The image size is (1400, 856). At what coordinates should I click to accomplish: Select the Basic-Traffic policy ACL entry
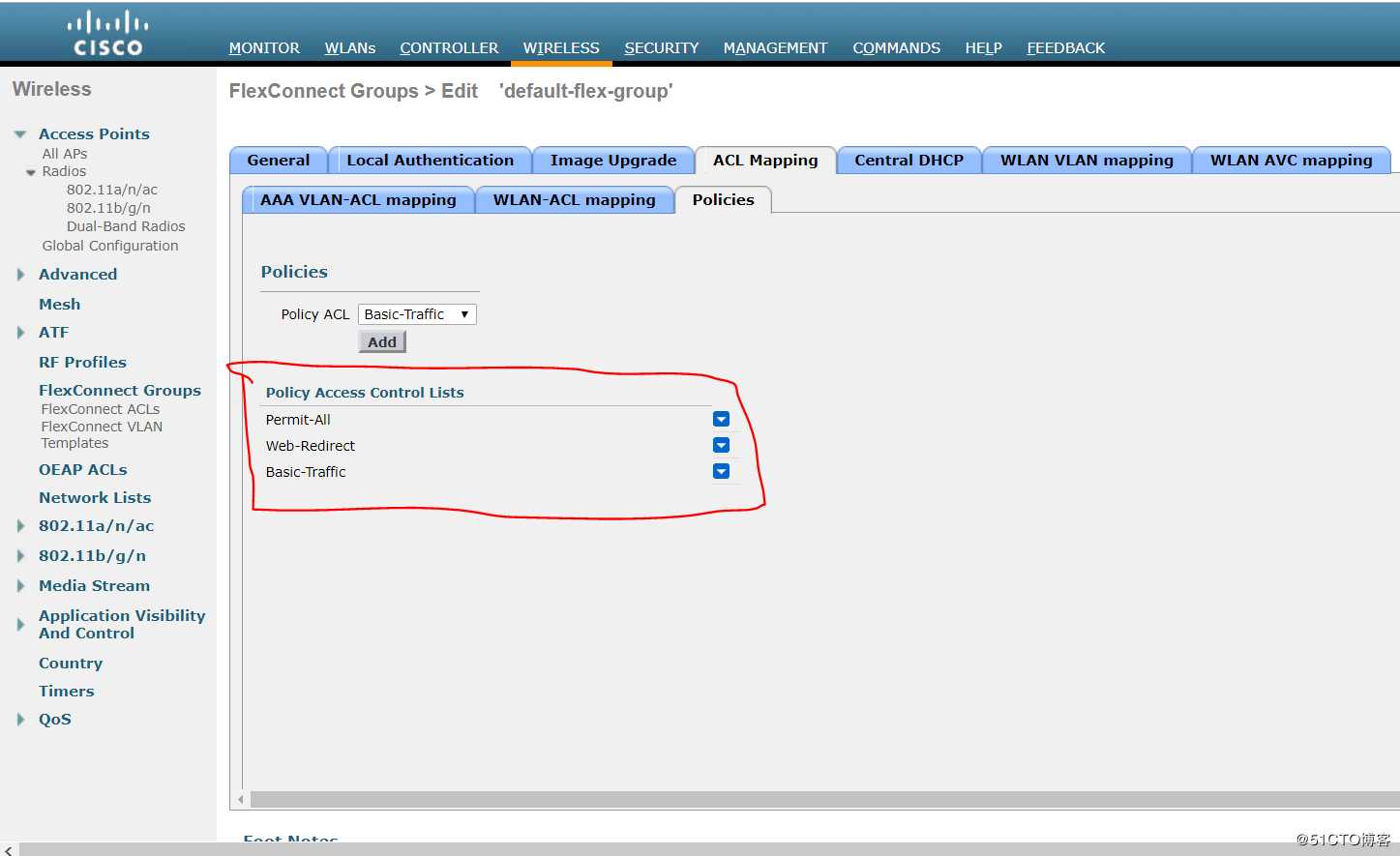pos(306,472)
